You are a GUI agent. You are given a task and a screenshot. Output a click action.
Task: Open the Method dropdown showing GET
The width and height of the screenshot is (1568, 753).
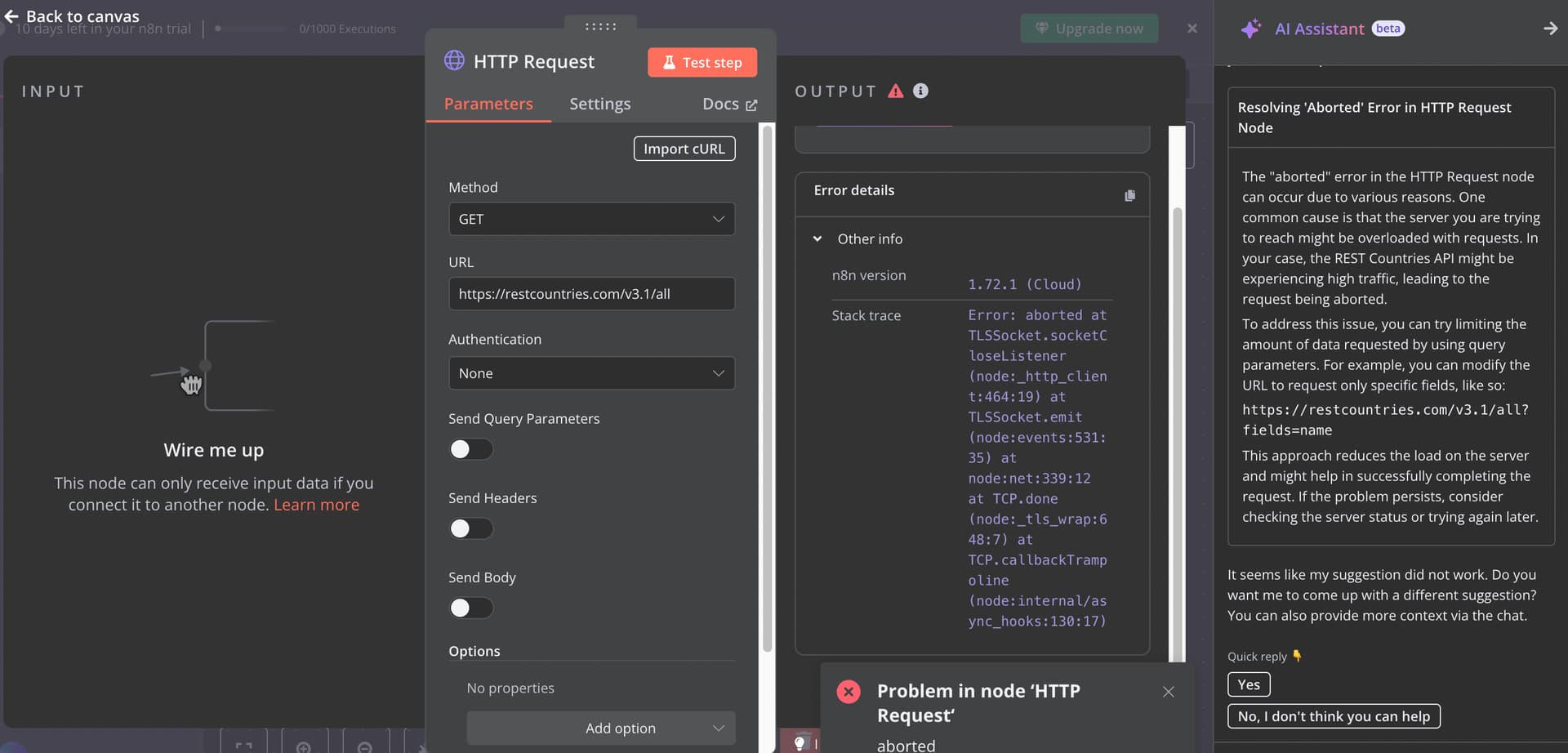[591, 219]
